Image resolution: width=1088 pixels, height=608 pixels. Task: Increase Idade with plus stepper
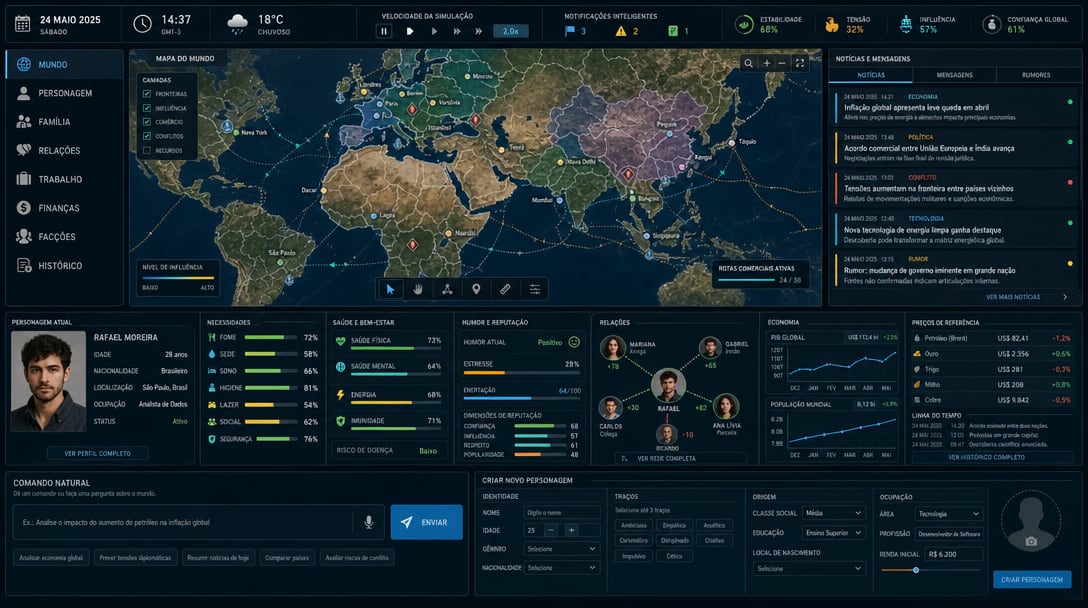(571, 530)
